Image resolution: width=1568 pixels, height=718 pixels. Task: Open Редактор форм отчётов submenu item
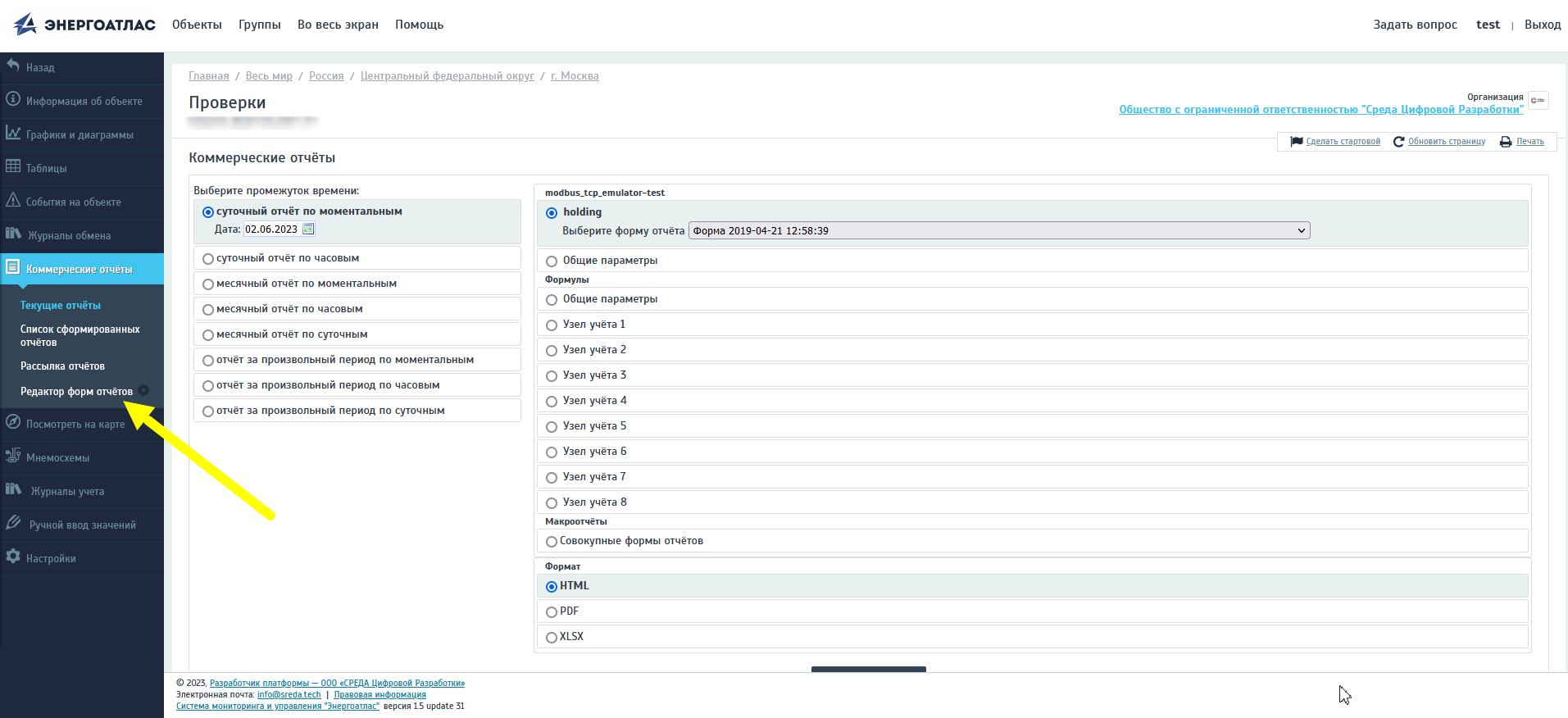(x=76, y=392)
